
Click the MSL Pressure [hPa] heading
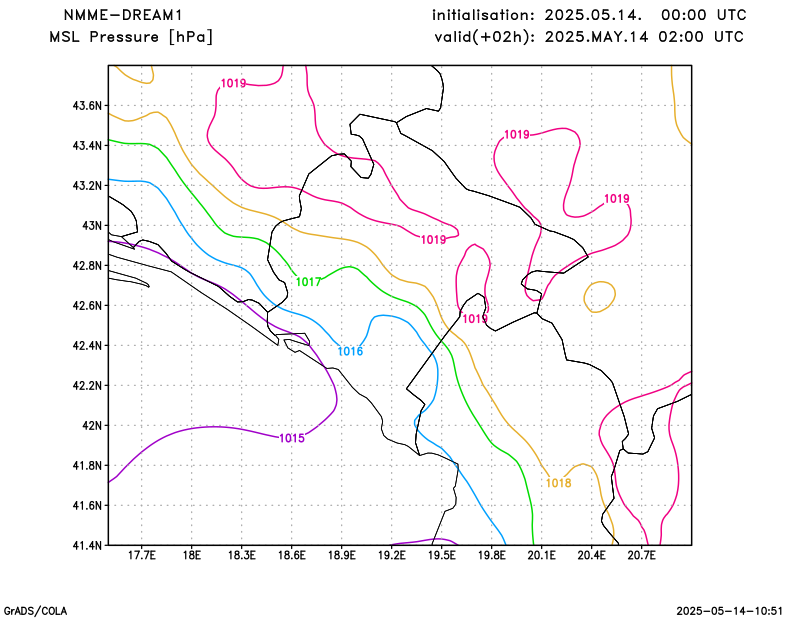pos(131,37)
